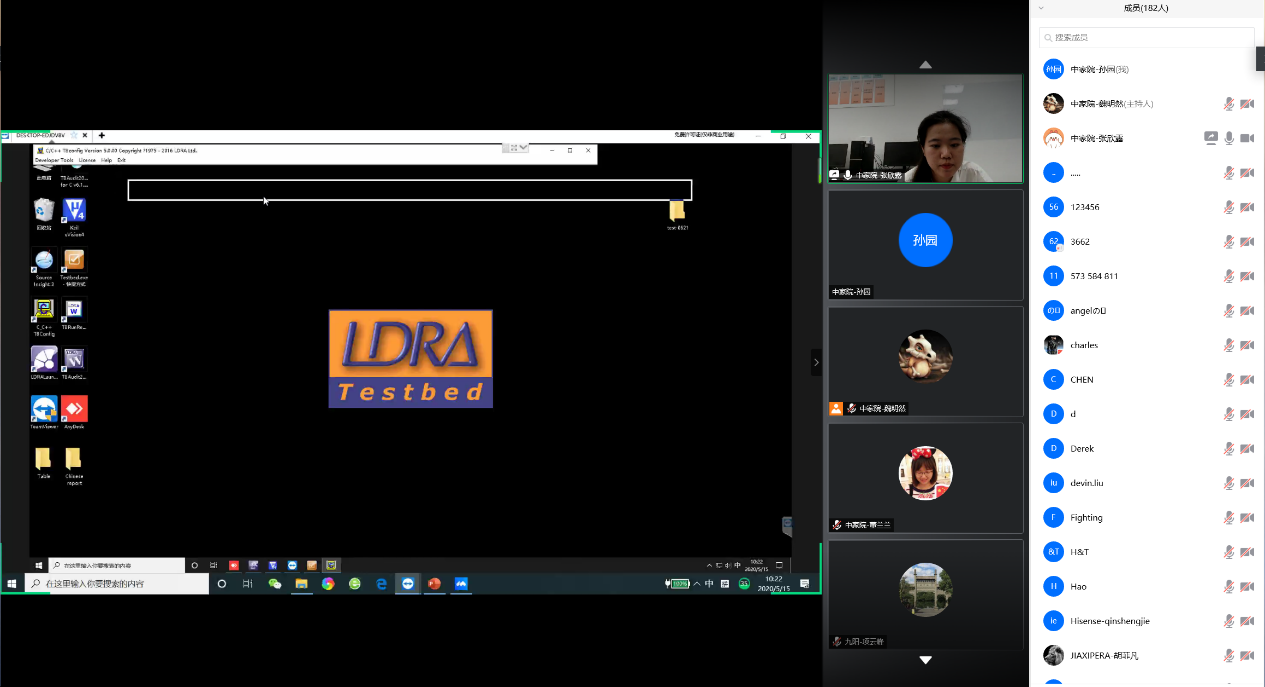Click the WeChat icon in the taskbar
This screenshot has height=687, width=1265.
point(275,584)
